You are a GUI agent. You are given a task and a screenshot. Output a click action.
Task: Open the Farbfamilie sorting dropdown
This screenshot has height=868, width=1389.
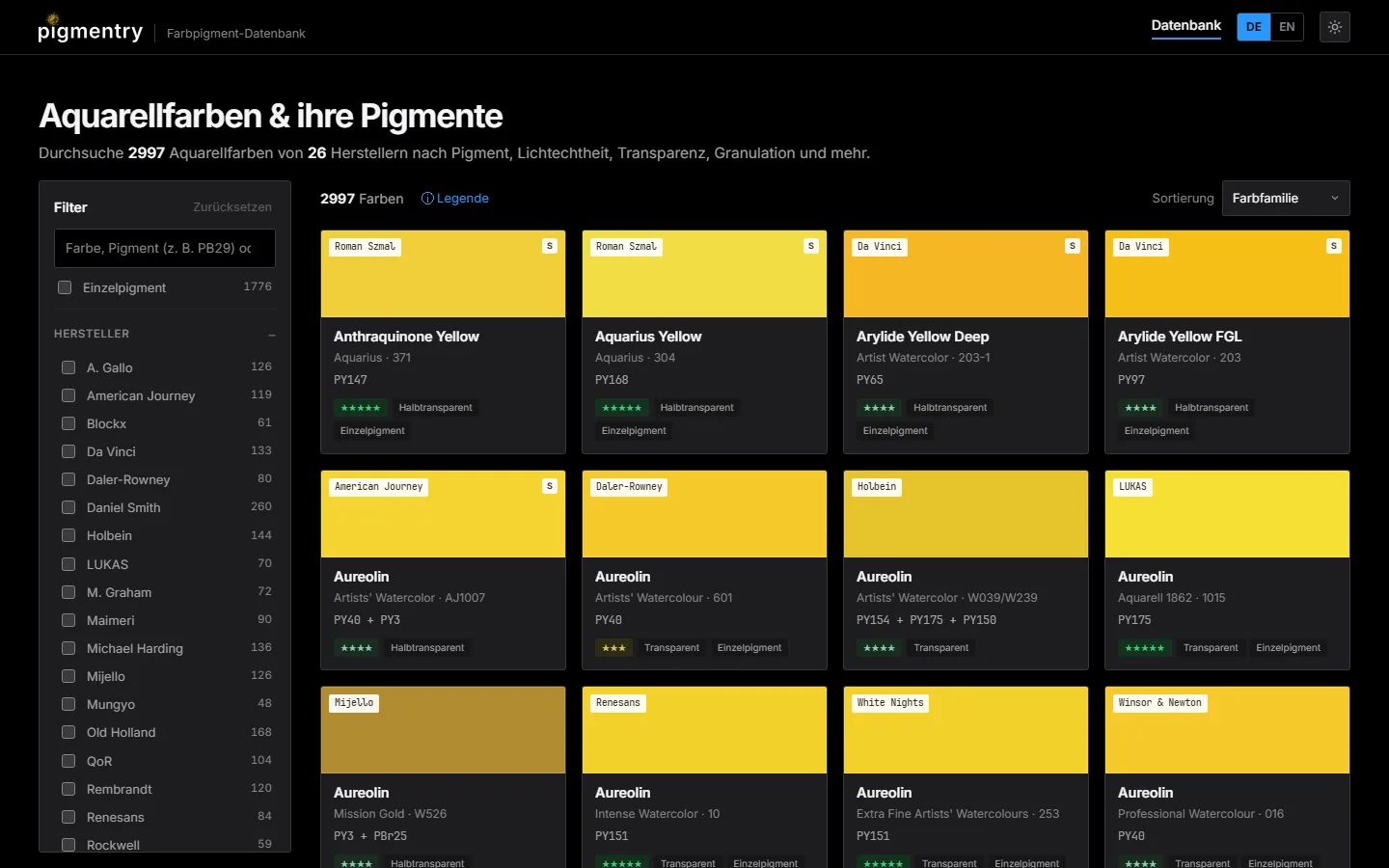click(x=1286, y=199)
